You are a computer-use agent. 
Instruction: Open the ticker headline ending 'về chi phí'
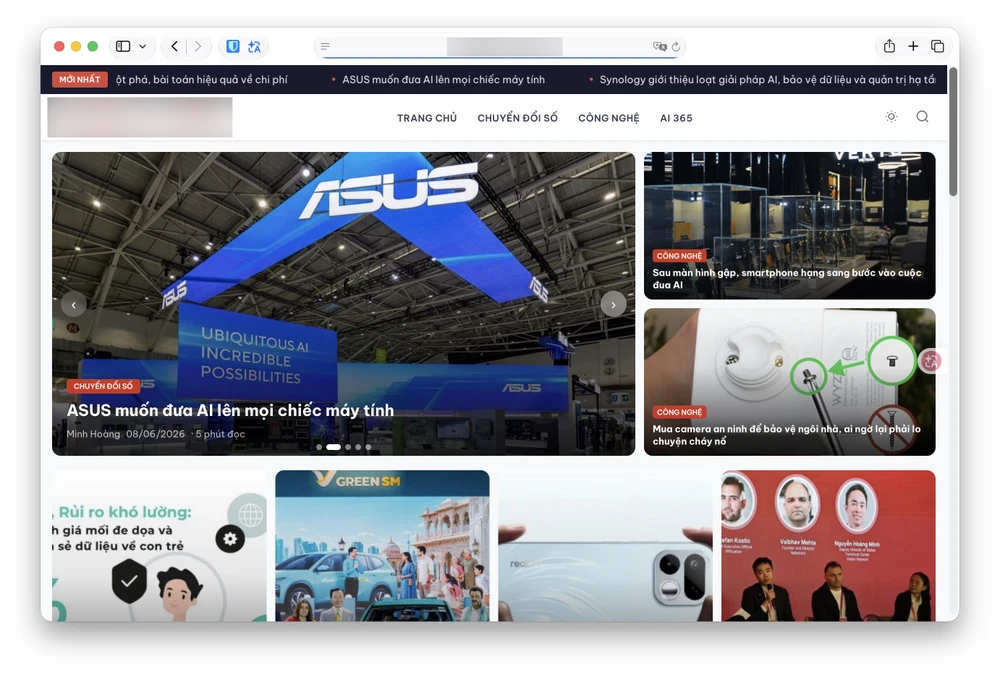point(202,80)
